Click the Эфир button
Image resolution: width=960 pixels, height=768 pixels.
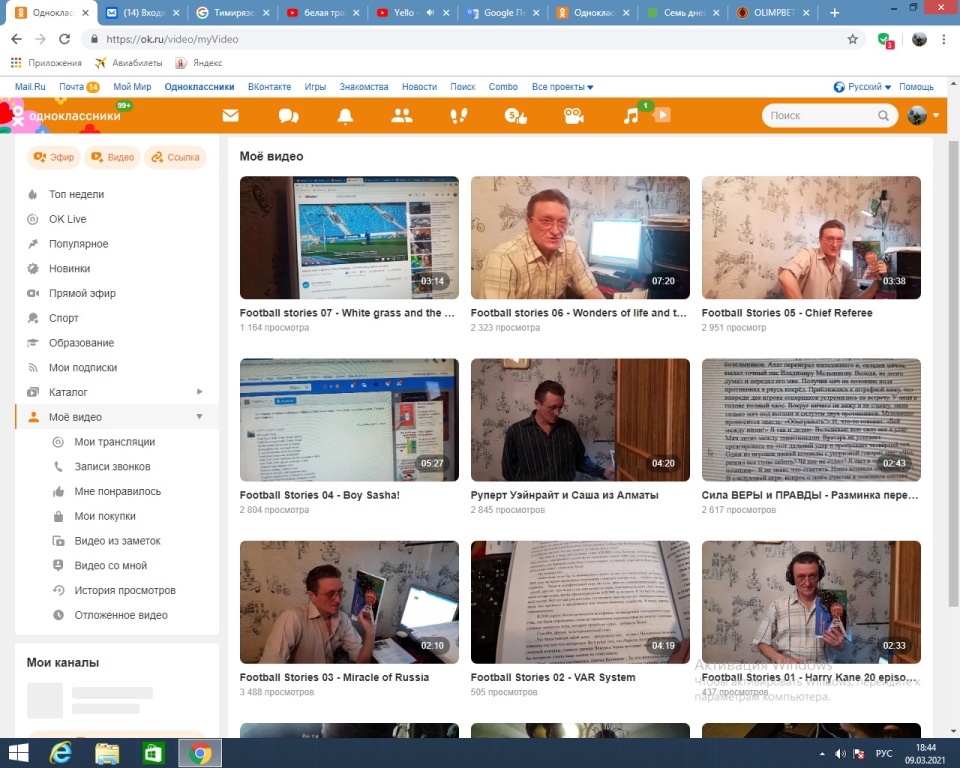[x=54, y=157]
